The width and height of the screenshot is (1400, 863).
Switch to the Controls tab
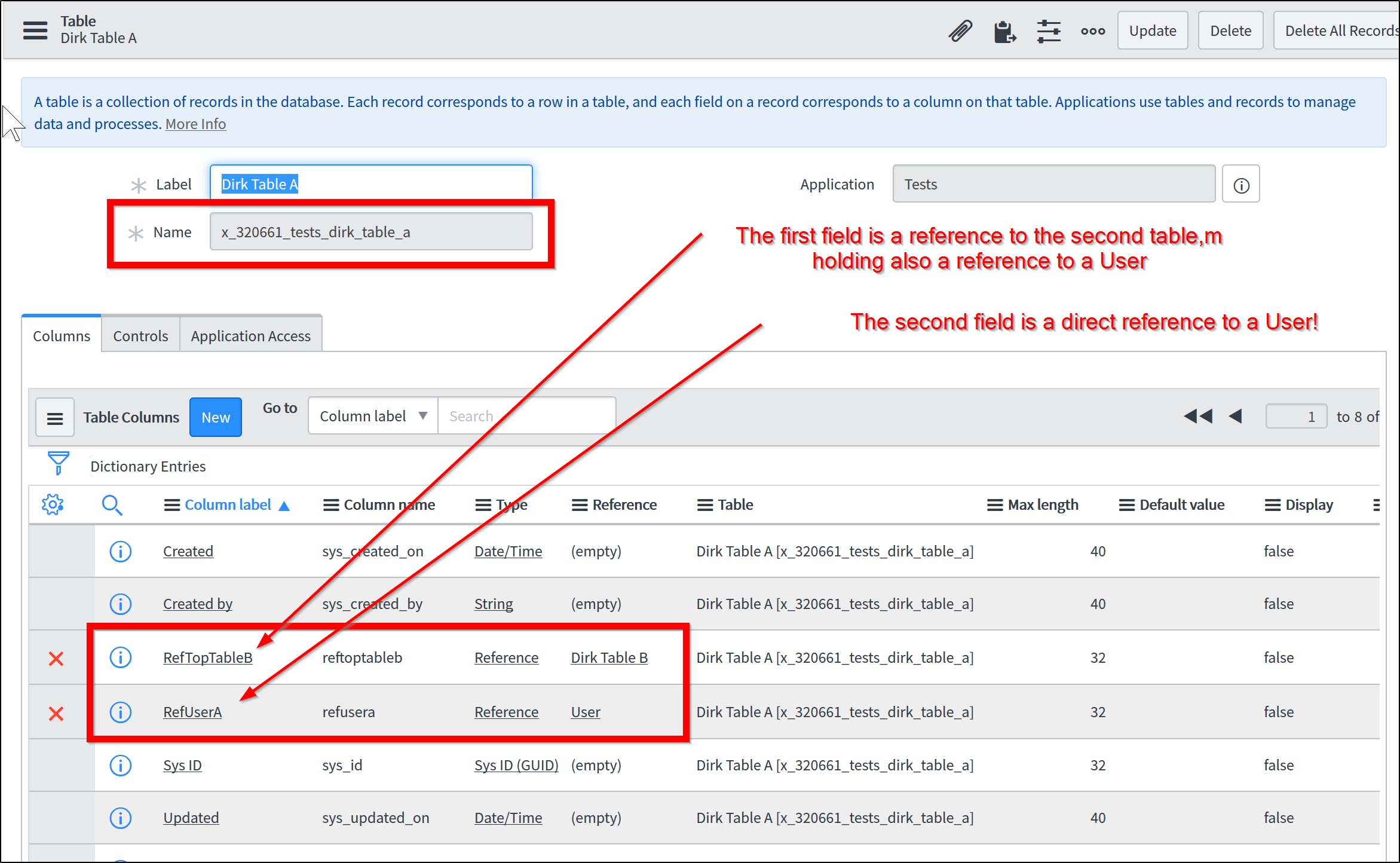140,335
